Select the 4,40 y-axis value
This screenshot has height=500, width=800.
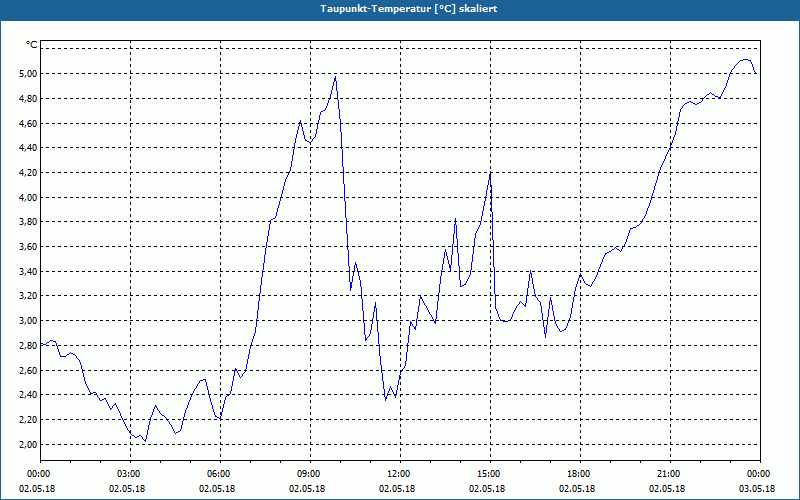click(x=28, y=148)
